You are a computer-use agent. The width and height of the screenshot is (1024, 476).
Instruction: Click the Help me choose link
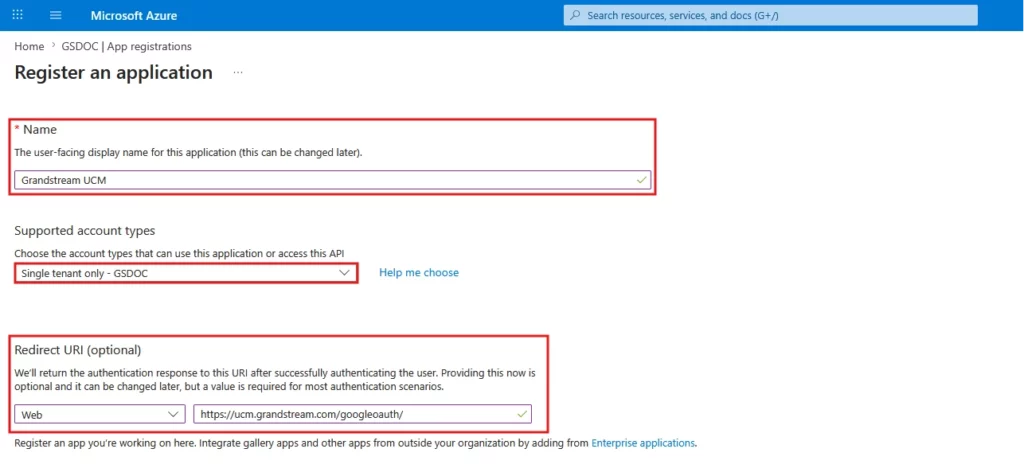pos(419,272)
